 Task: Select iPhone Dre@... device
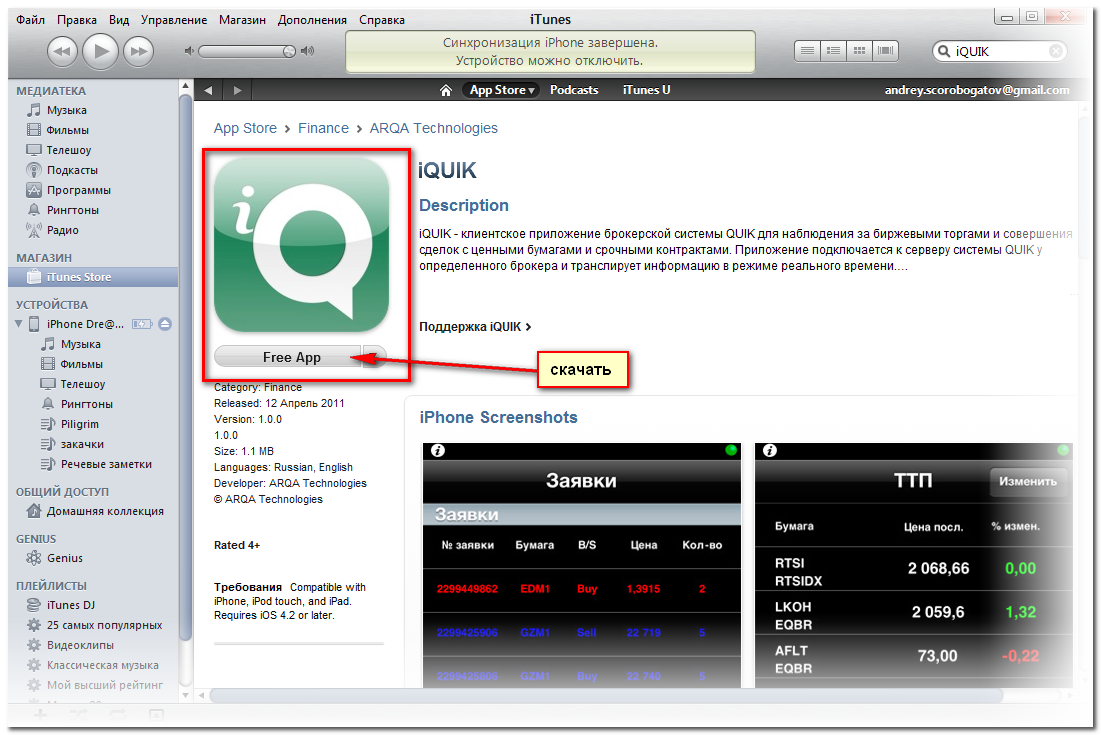(x=85, y=324)
